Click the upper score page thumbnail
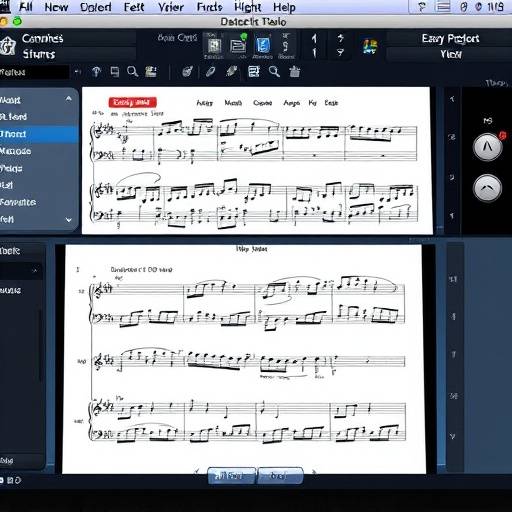 [x=257, y=161]
